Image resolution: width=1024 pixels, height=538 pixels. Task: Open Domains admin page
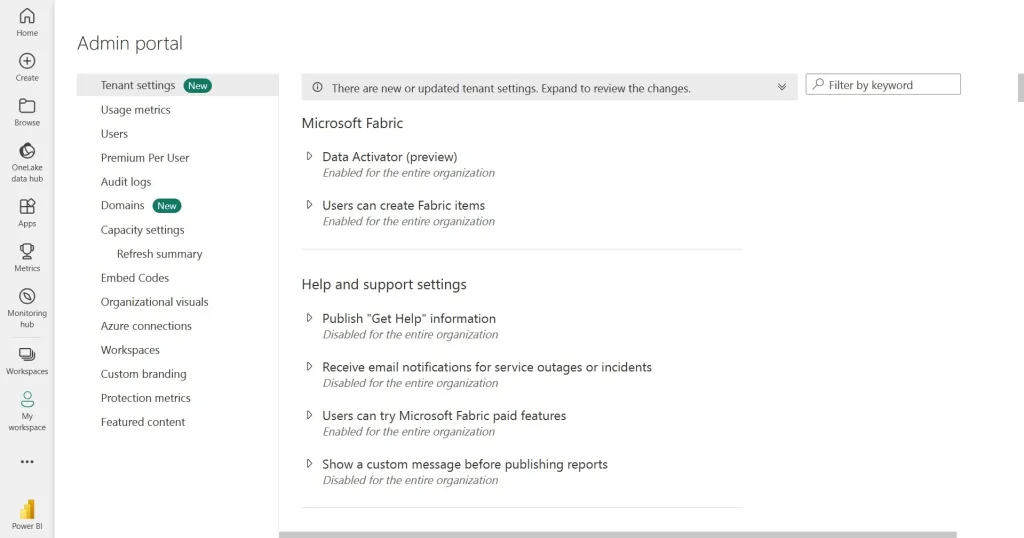pos(122,206)
